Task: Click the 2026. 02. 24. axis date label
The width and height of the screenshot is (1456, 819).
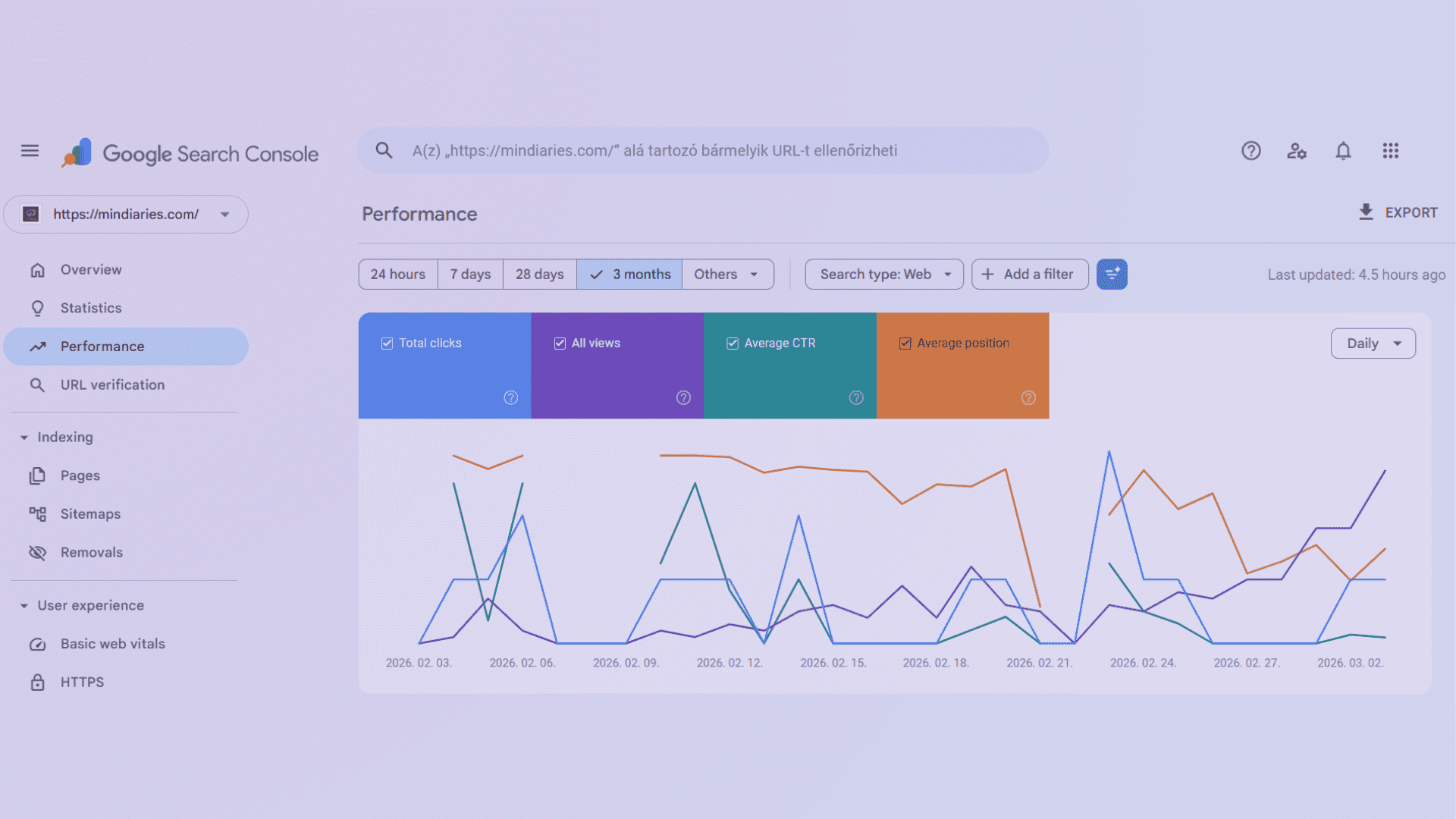Action: (x=1143, y=663)
